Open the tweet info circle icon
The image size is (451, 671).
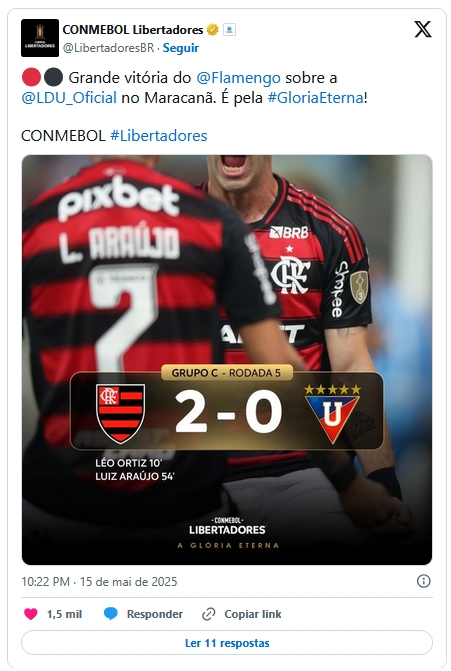coord(424,581)
